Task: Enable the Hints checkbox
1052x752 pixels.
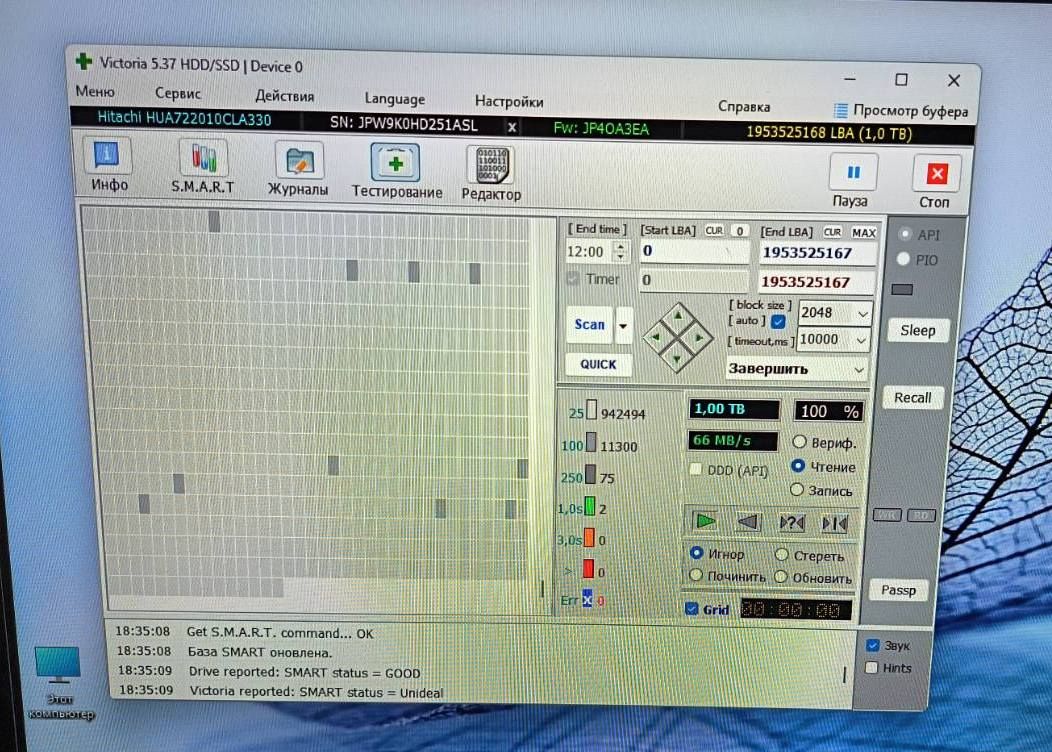Action: [872, 667]
